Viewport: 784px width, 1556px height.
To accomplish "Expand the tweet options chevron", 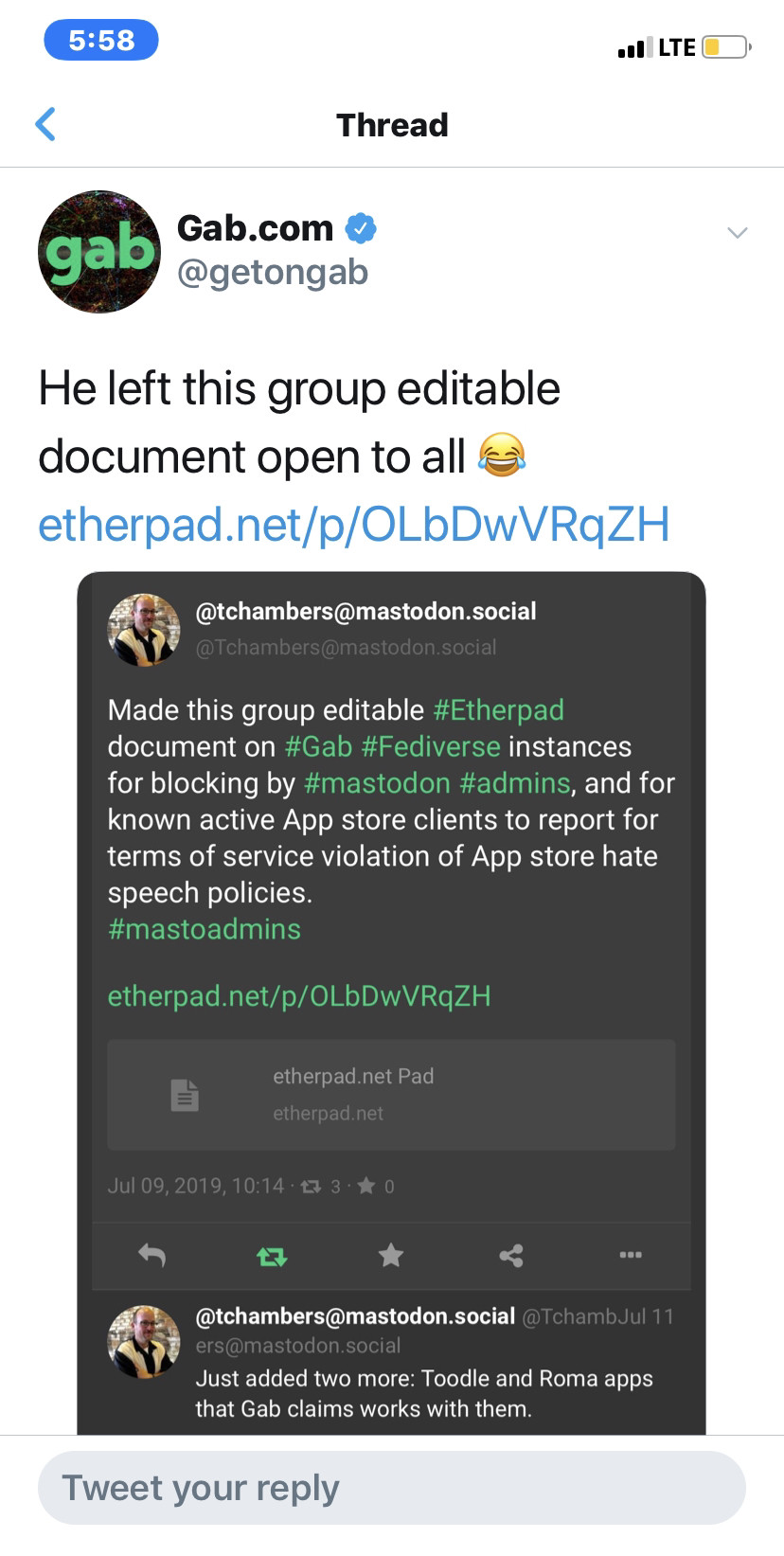I will click(737, 233).
